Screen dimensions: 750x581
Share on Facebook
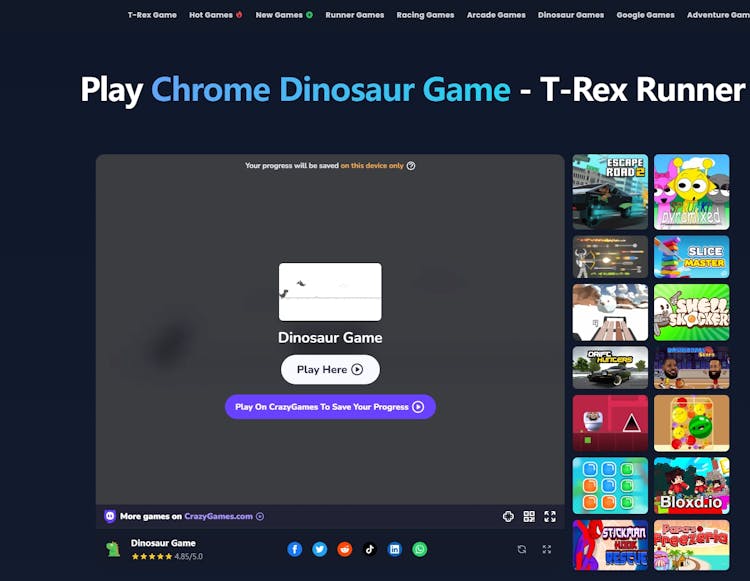pyautogui.click(x=295, y=549)
